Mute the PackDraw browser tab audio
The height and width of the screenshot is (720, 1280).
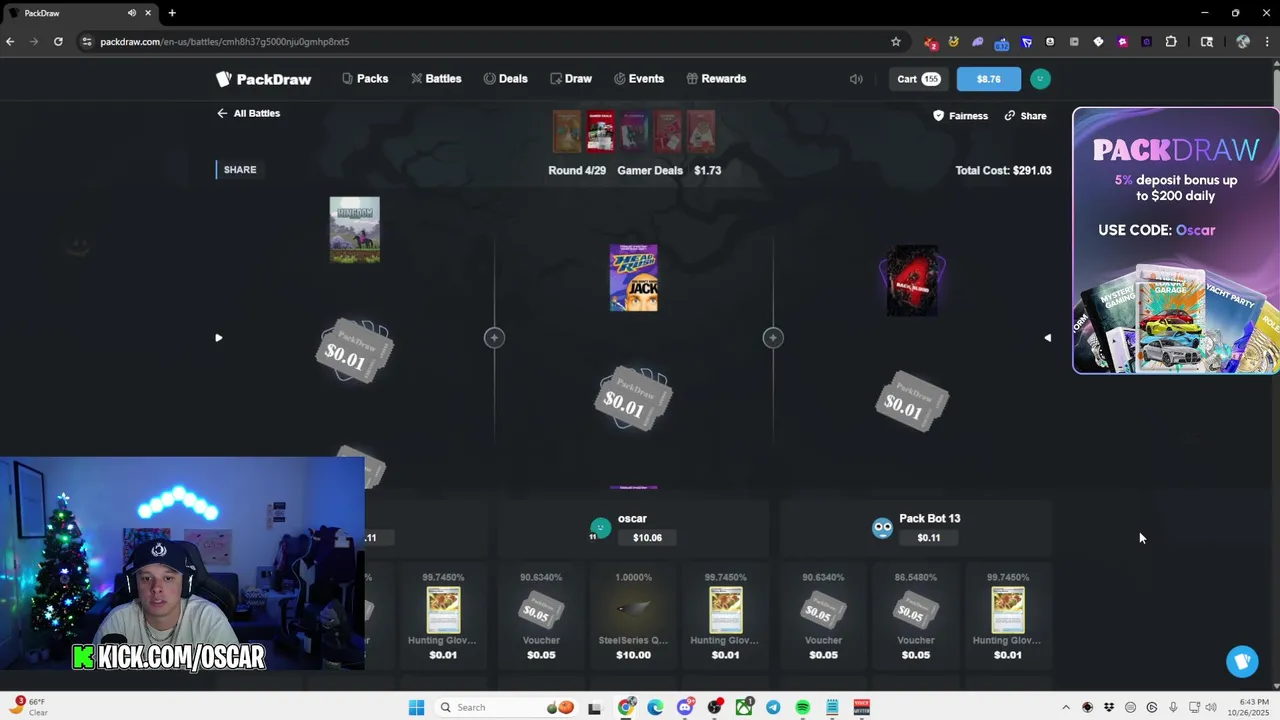tap(132, 13)
